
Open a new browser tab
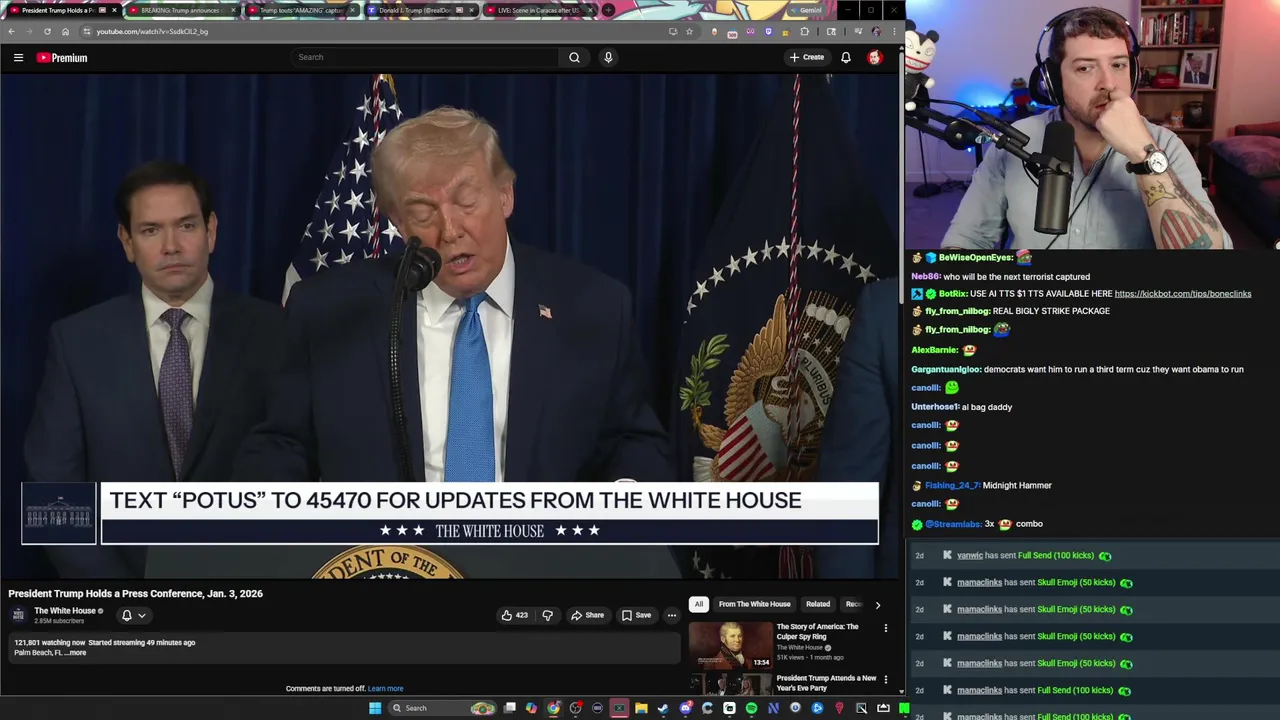pyautogui.click(x=608, y=10)
